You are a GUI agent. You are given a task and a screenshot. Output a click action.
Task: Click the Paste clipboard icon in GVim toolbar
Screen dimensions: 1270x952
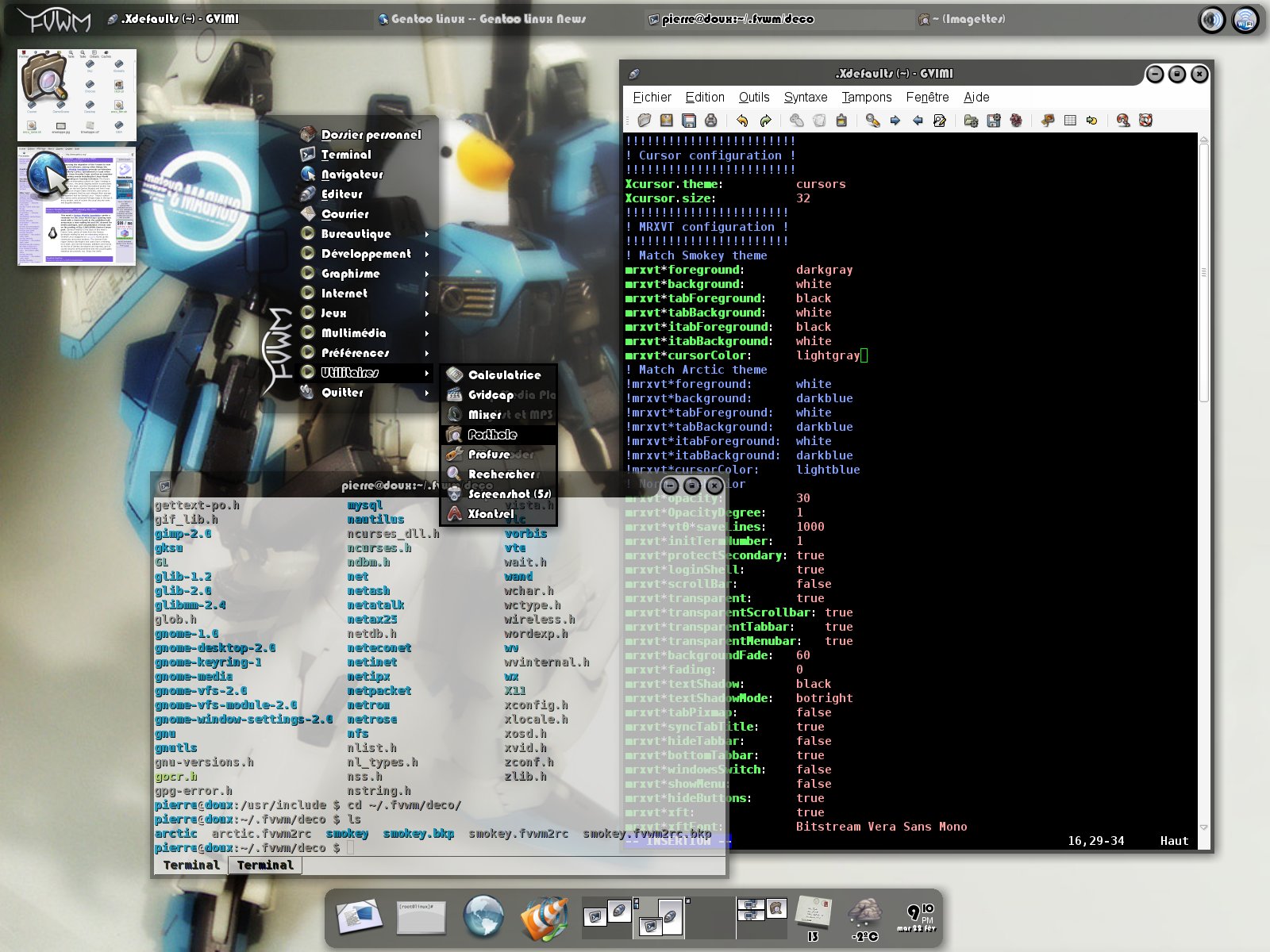tap(841, 121)
